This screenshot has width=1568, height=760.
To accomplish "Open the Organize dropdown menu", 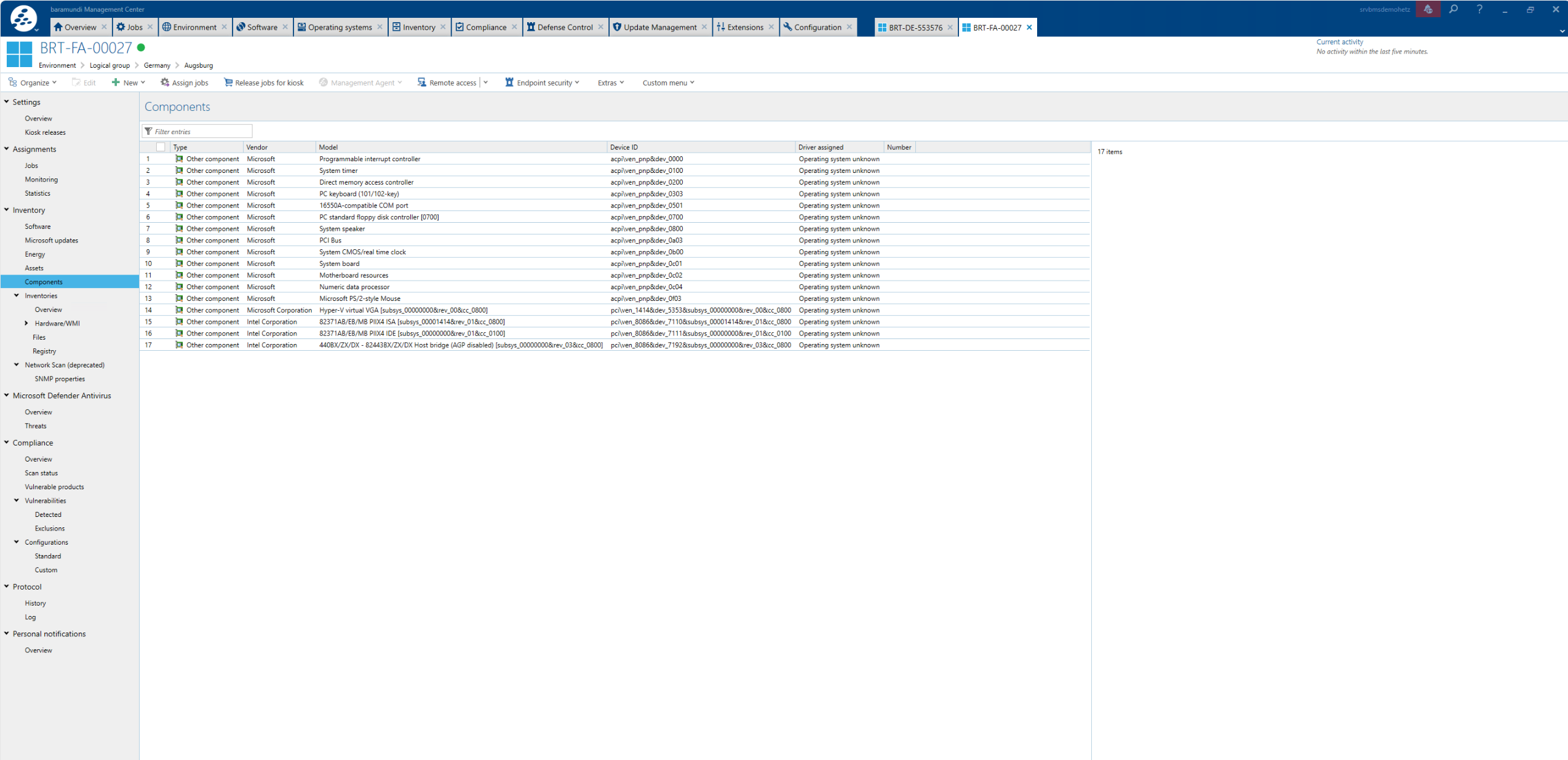I will point(33,82).
